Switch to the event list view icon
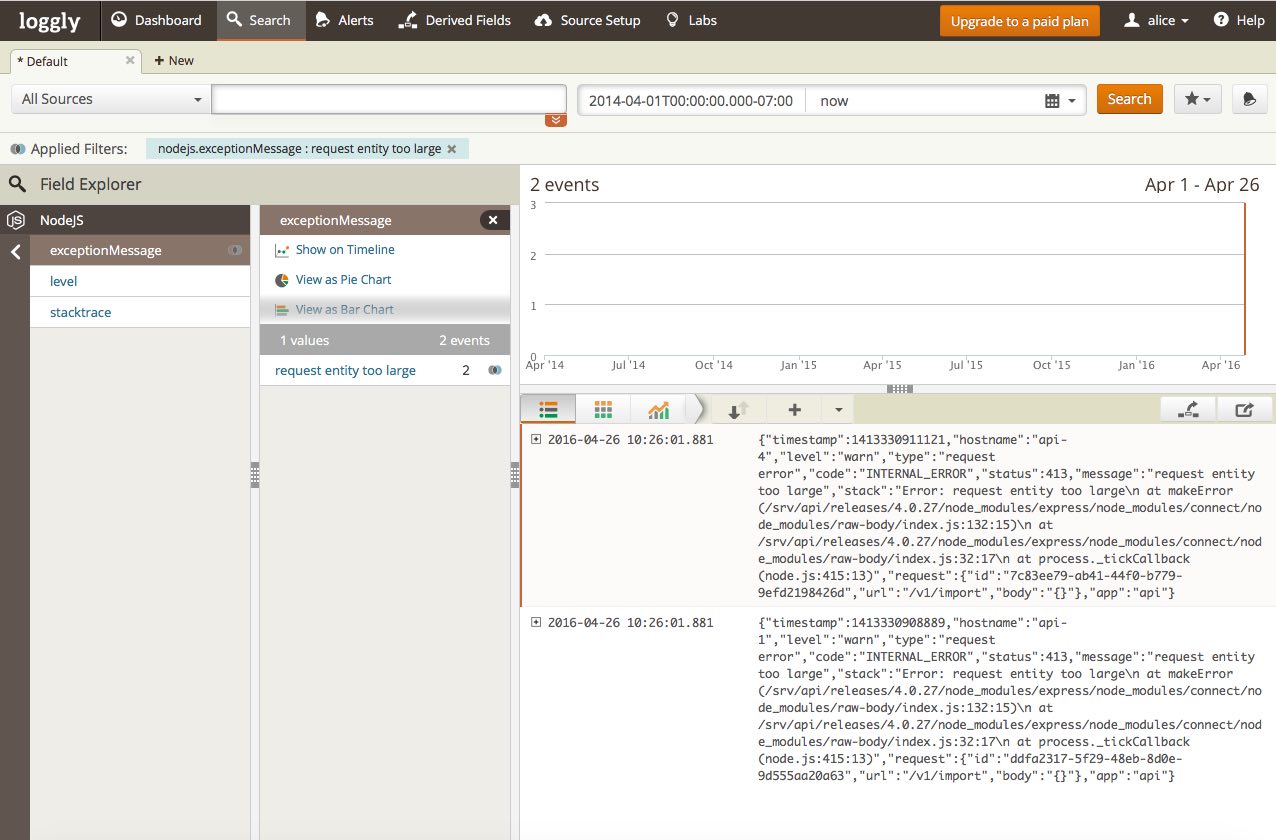 547,409
